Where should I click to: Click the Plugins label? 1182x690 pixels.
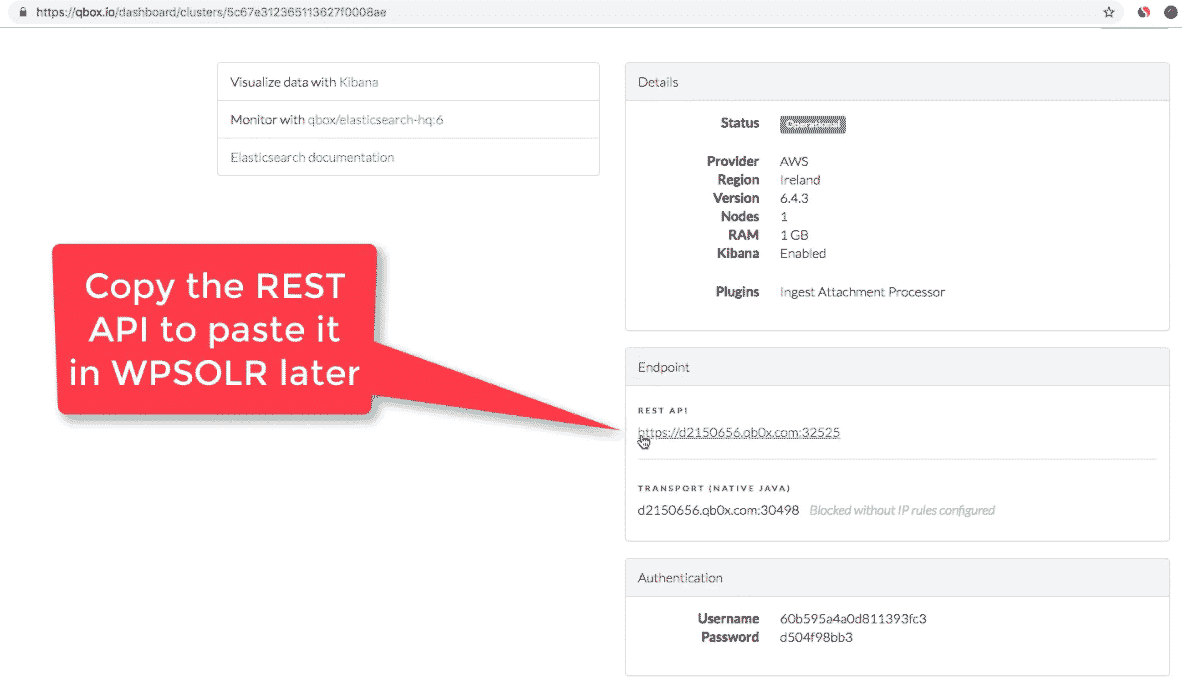click(737, 292)
